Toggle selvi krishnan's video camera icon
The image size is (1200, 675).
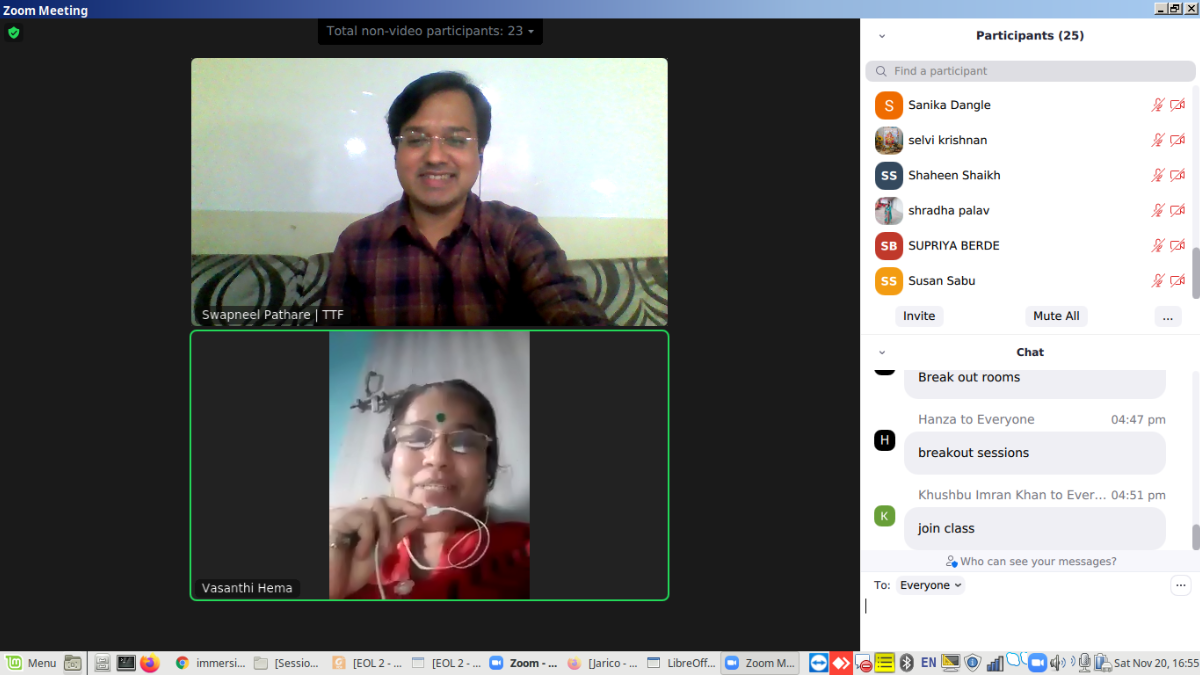[x=1177, y=140]
